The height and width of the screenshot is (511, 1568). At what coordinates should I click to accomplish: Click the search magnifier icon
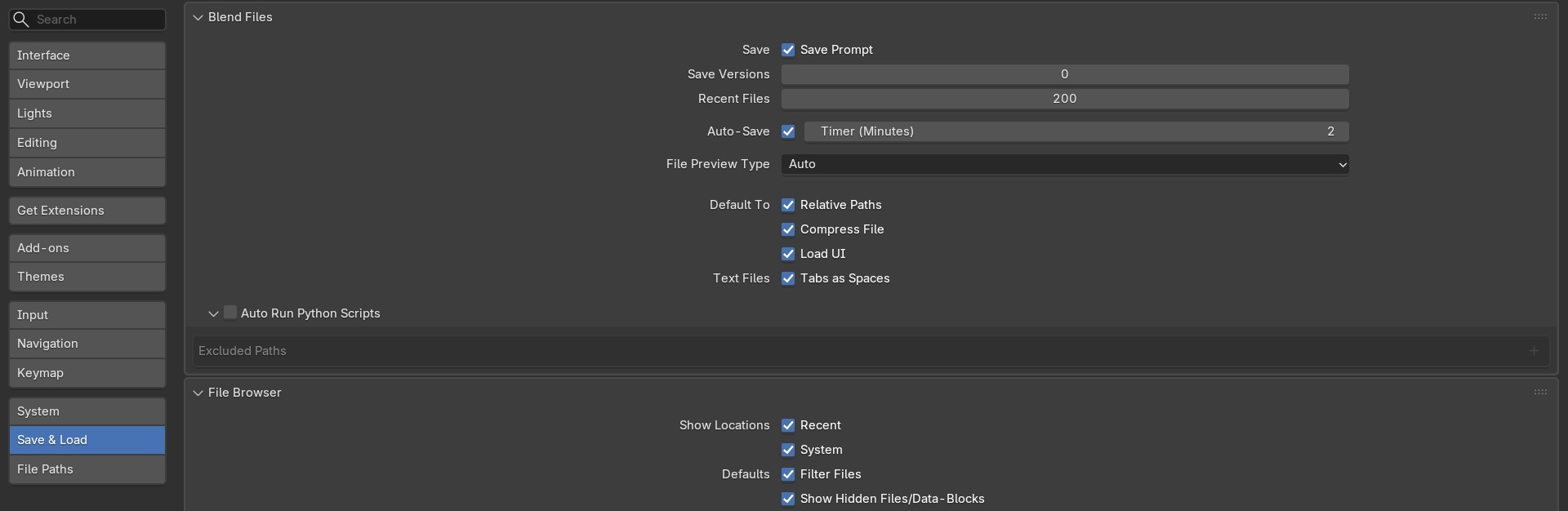pos(21,20)
